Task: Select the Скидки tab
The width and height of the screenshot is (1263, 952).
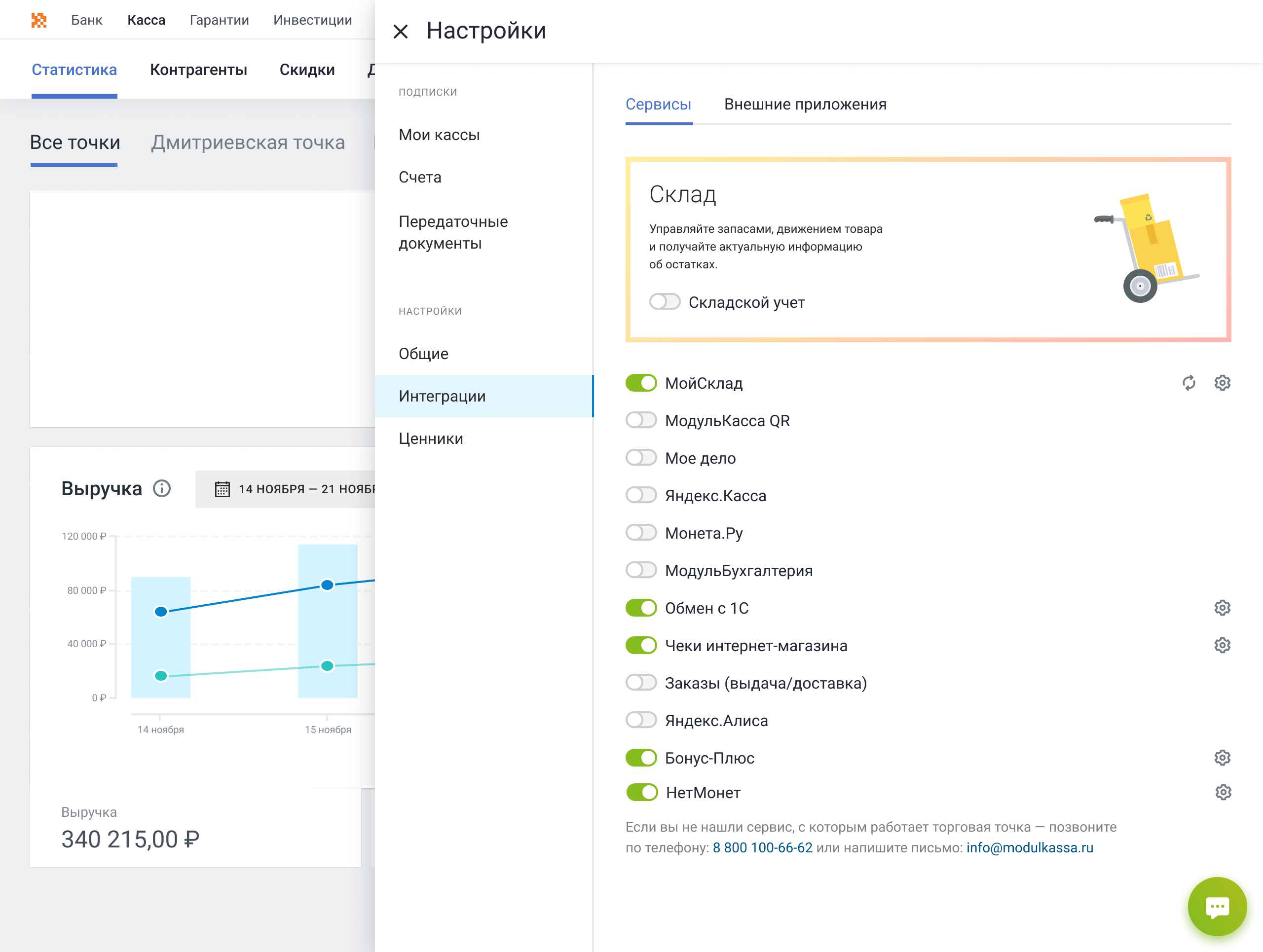Action: [x=307, y=70]
